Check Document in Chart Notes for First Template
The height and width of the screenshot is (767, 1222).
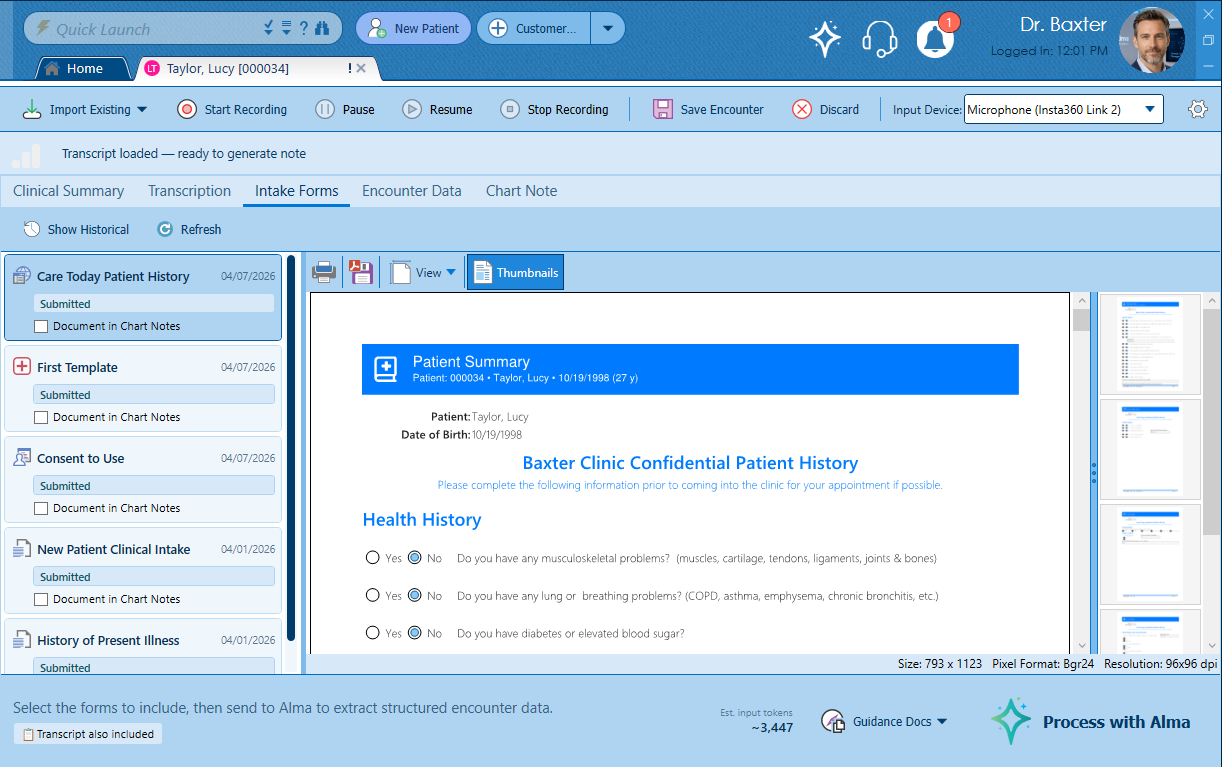coord(41,417)
